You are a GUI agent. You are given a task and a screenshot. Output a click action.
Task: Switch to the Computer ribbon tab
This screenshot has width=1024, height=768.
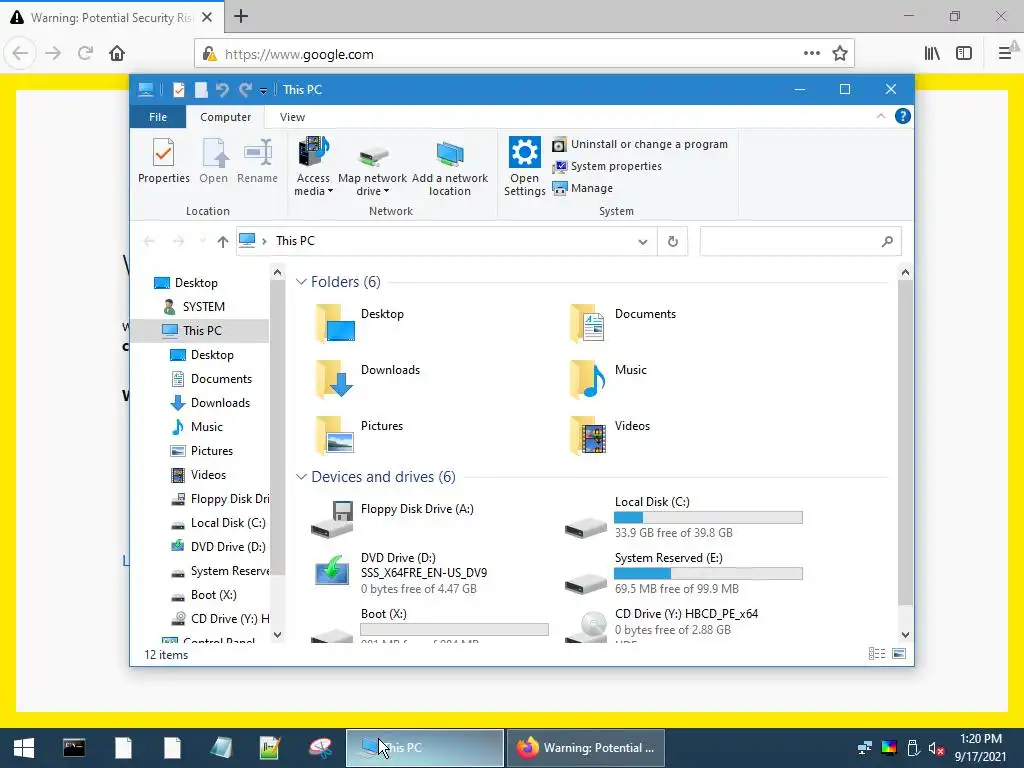pyautogui.click(x=225, y=117)
